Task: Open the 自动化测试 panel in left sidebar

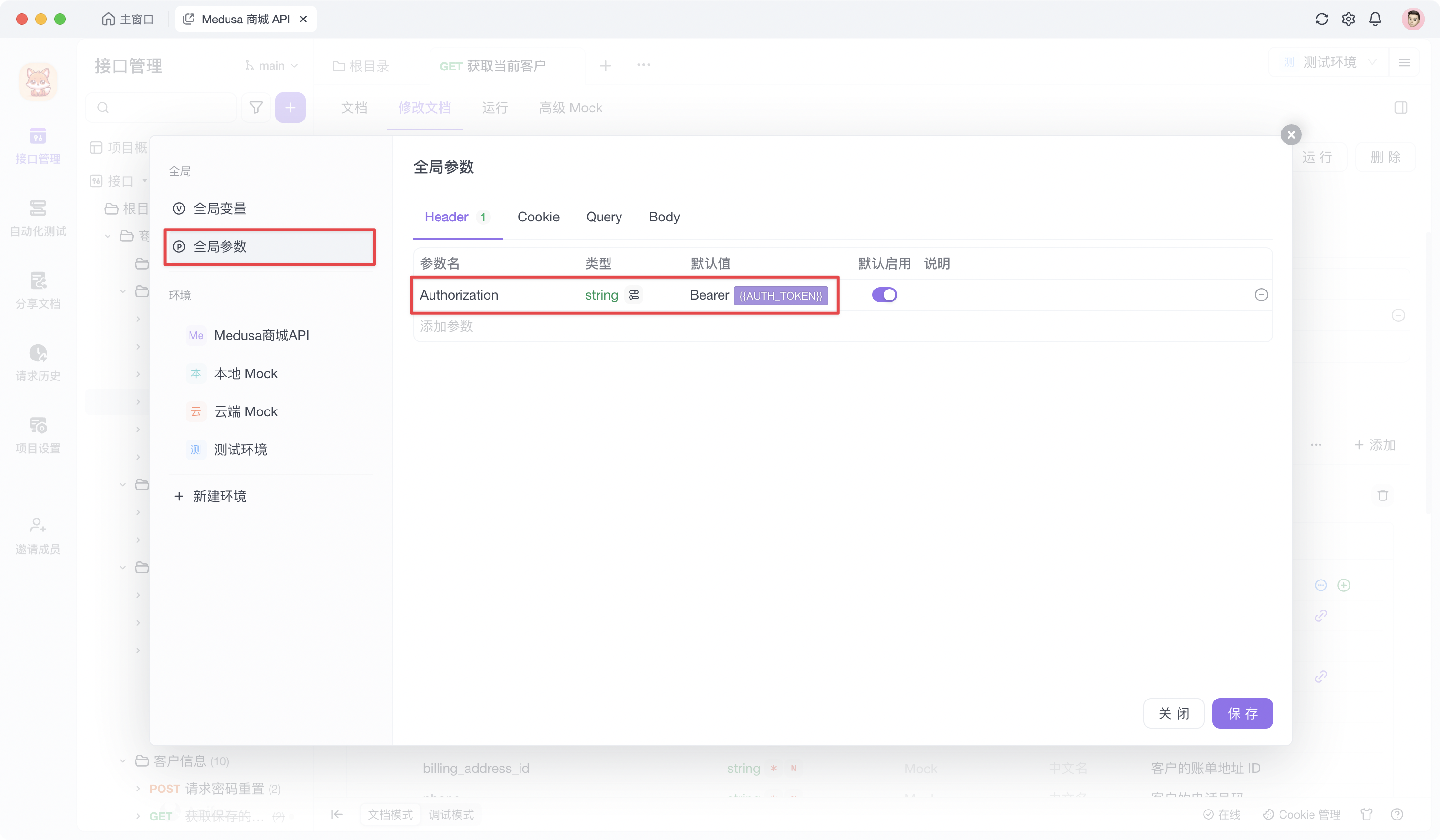Action: pyautogui.click(x=38, y=219)
